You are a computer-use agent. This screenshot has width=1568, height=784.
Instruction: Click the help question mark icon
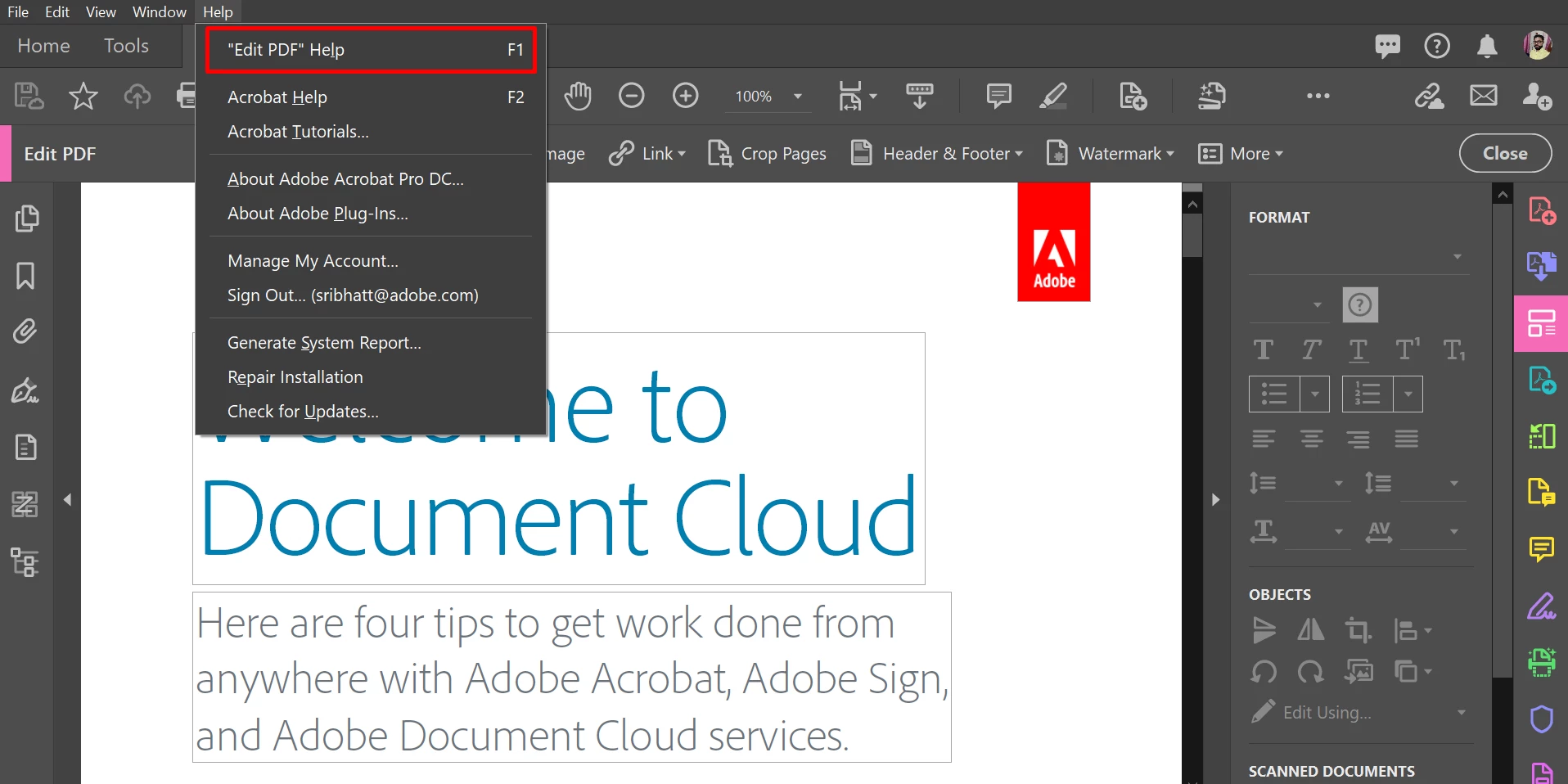pyautogui.click(x=1437, y=46)
